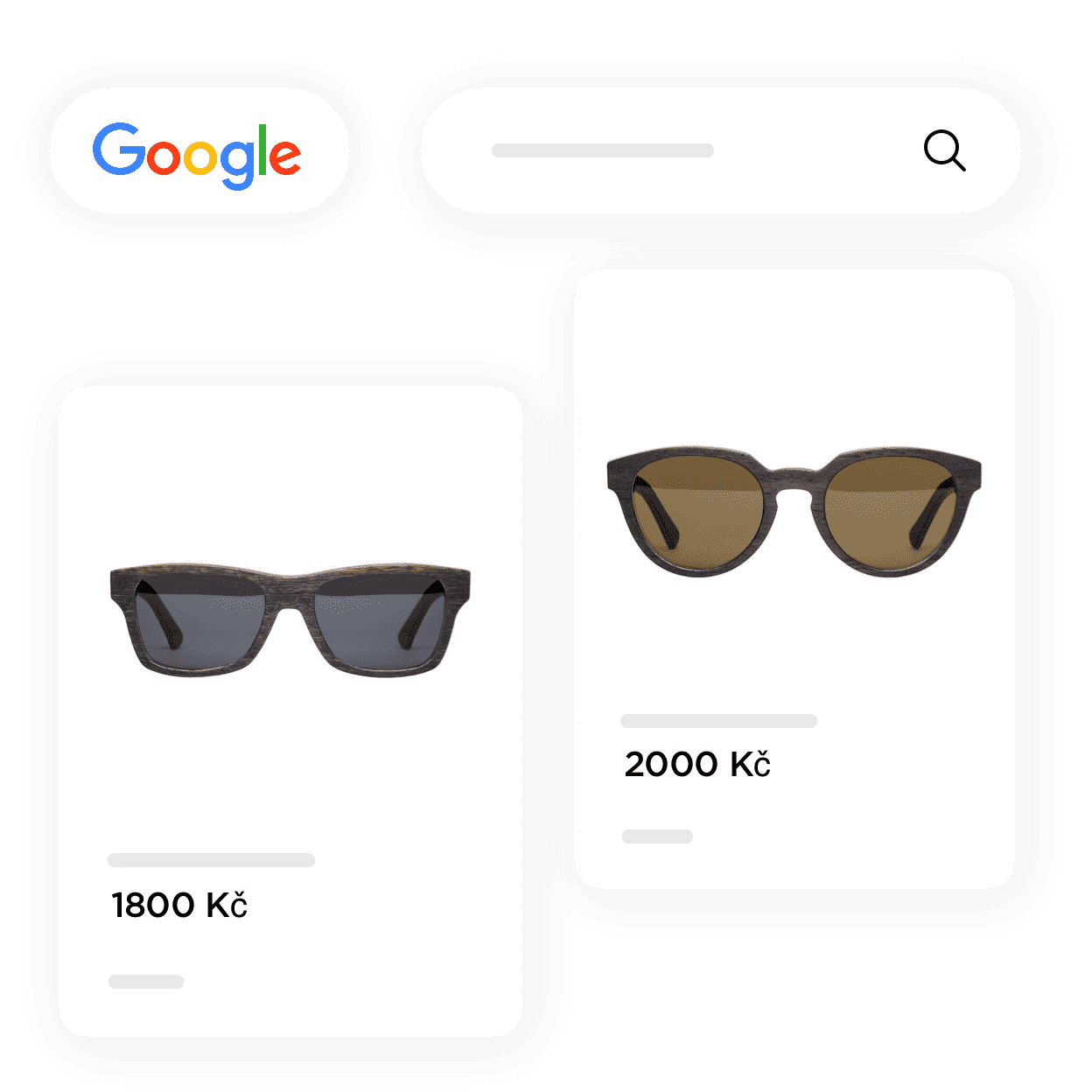
Task: Click short gray tag below 1800 Kč
Action: tap(146, 982)
